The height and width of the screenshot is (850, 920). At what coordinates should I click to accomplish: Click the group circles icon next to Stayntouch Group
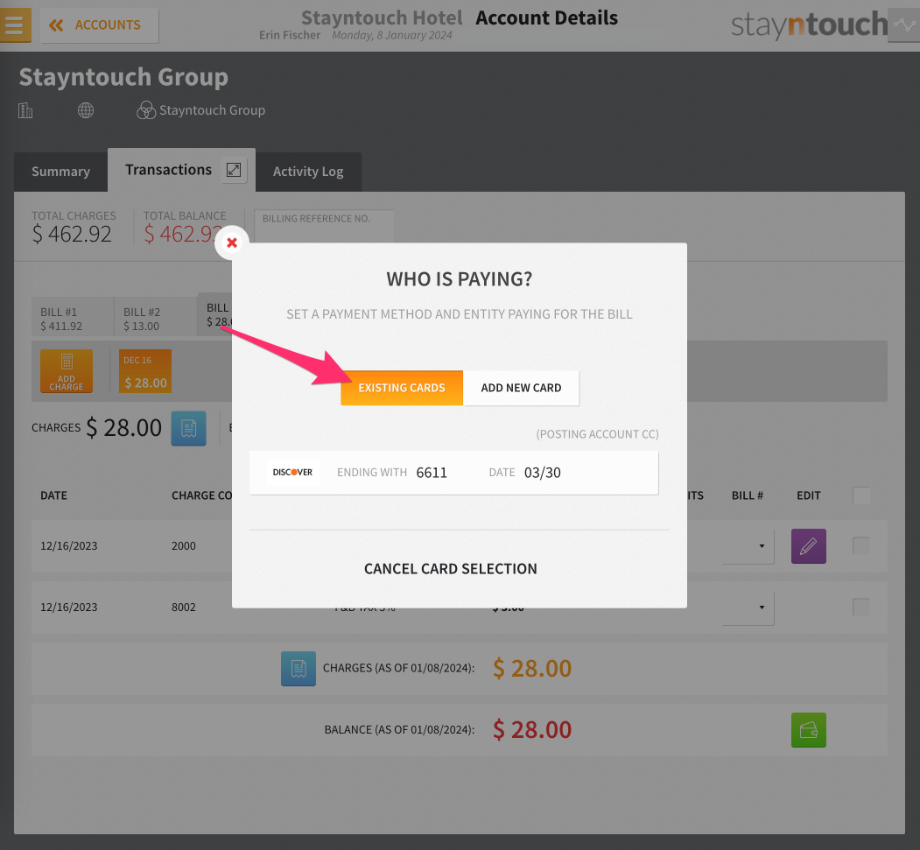[146, 110]
